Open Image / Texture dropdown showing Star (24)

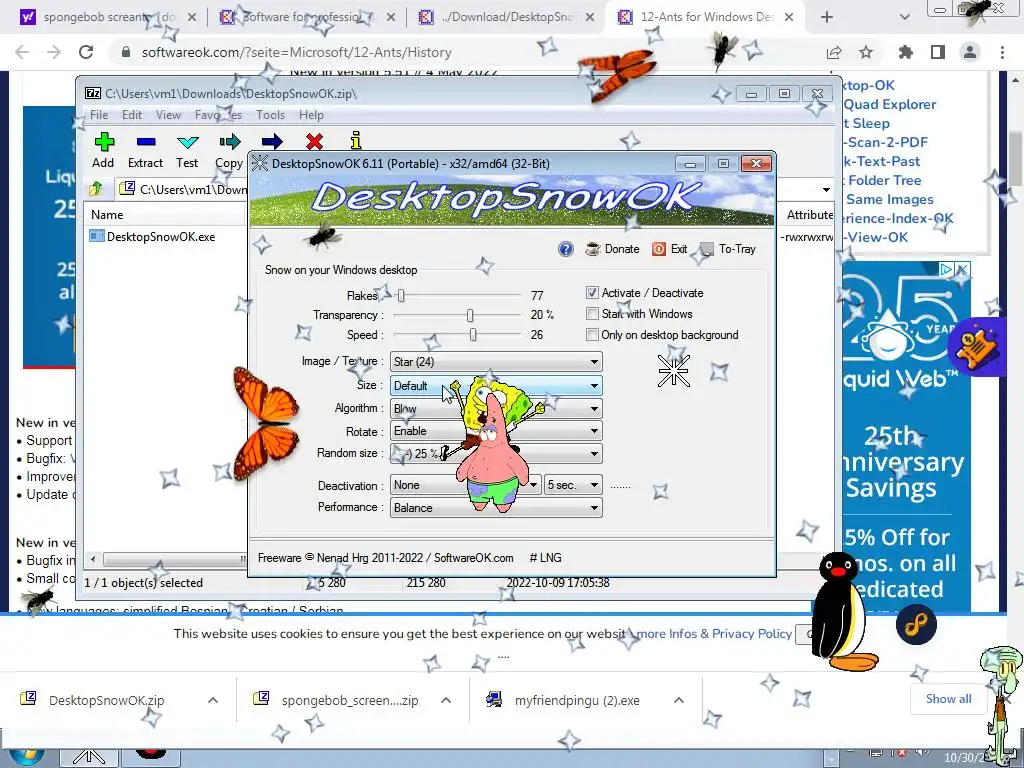coord(496,362)
